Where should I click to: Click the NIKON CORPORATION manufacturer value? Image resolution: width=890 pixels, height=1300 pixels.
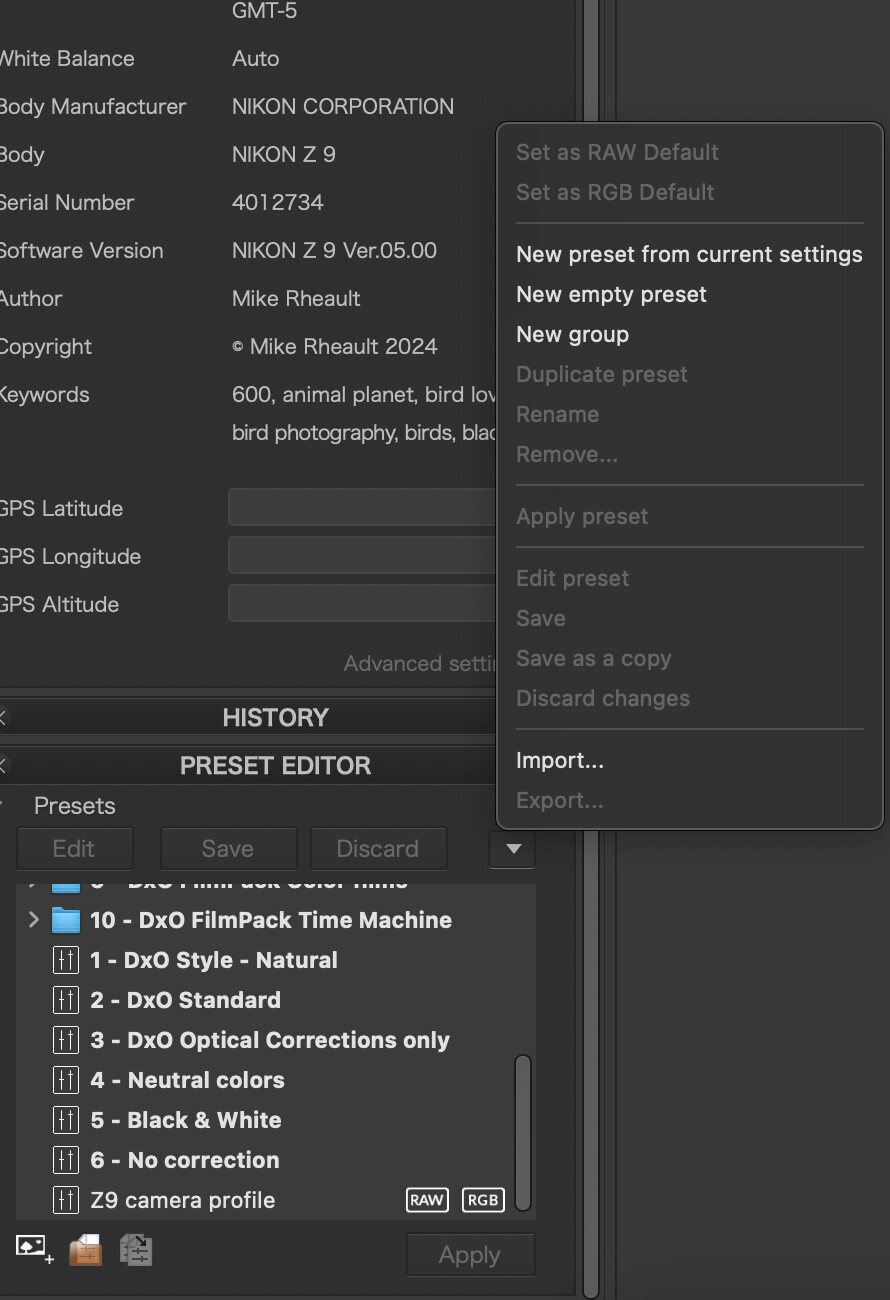point(343,106)
